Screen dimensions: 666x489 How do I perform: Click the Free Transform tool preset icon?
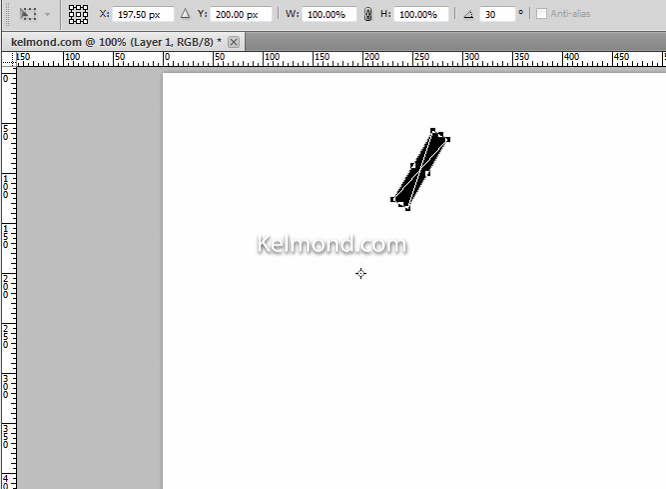[x=28, y=14]
